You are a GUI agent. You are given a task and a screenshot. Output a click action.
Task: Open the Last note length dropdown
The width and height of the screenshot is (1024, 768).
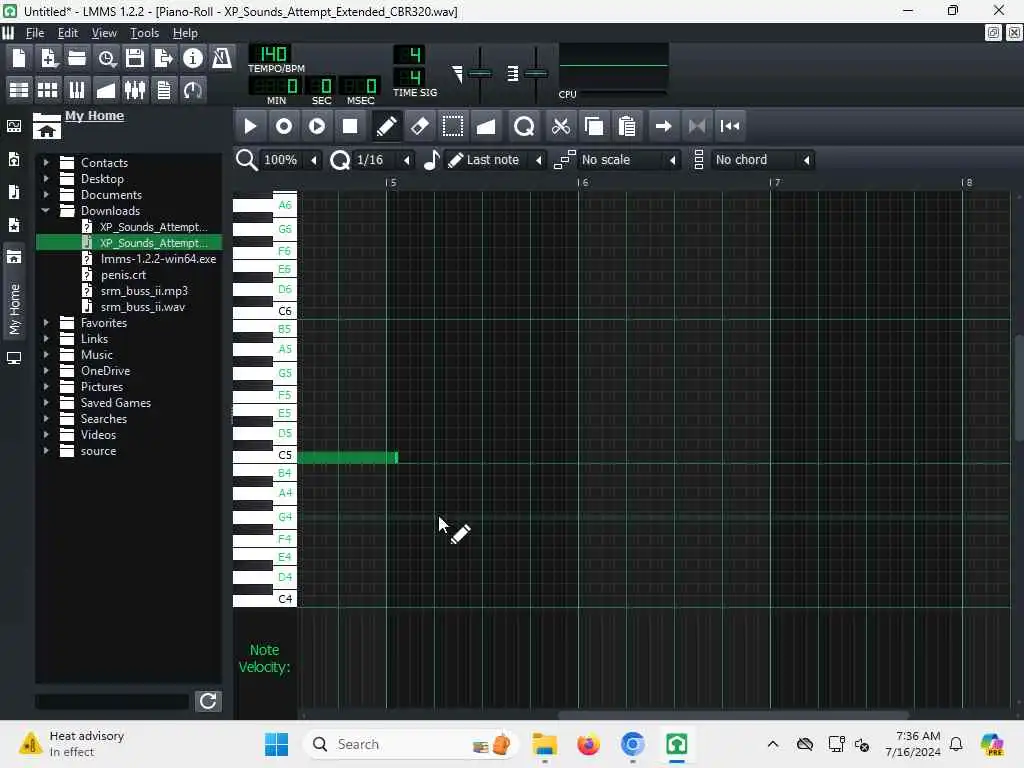496,160
